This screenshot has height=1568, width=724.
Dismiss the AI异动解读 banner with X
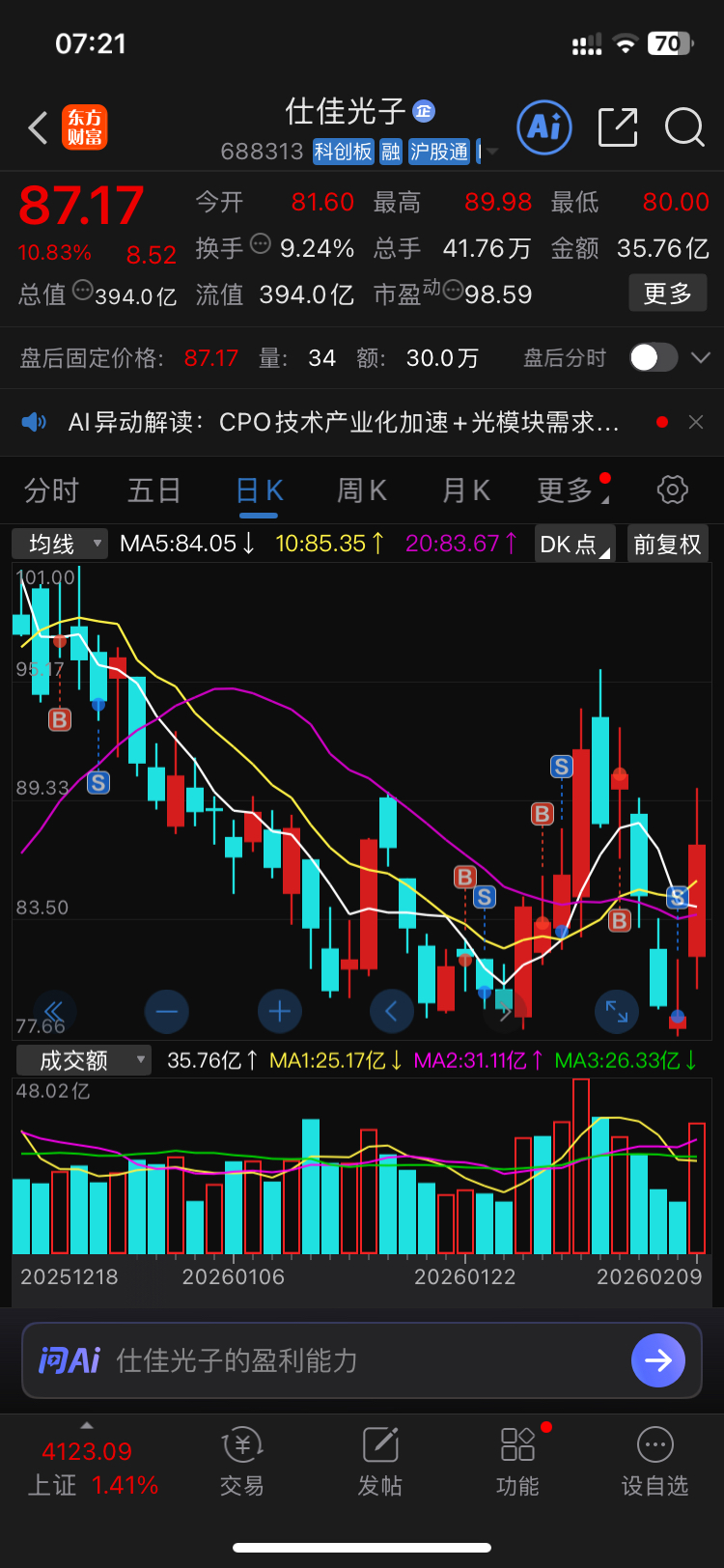click(x=696, y=422)
